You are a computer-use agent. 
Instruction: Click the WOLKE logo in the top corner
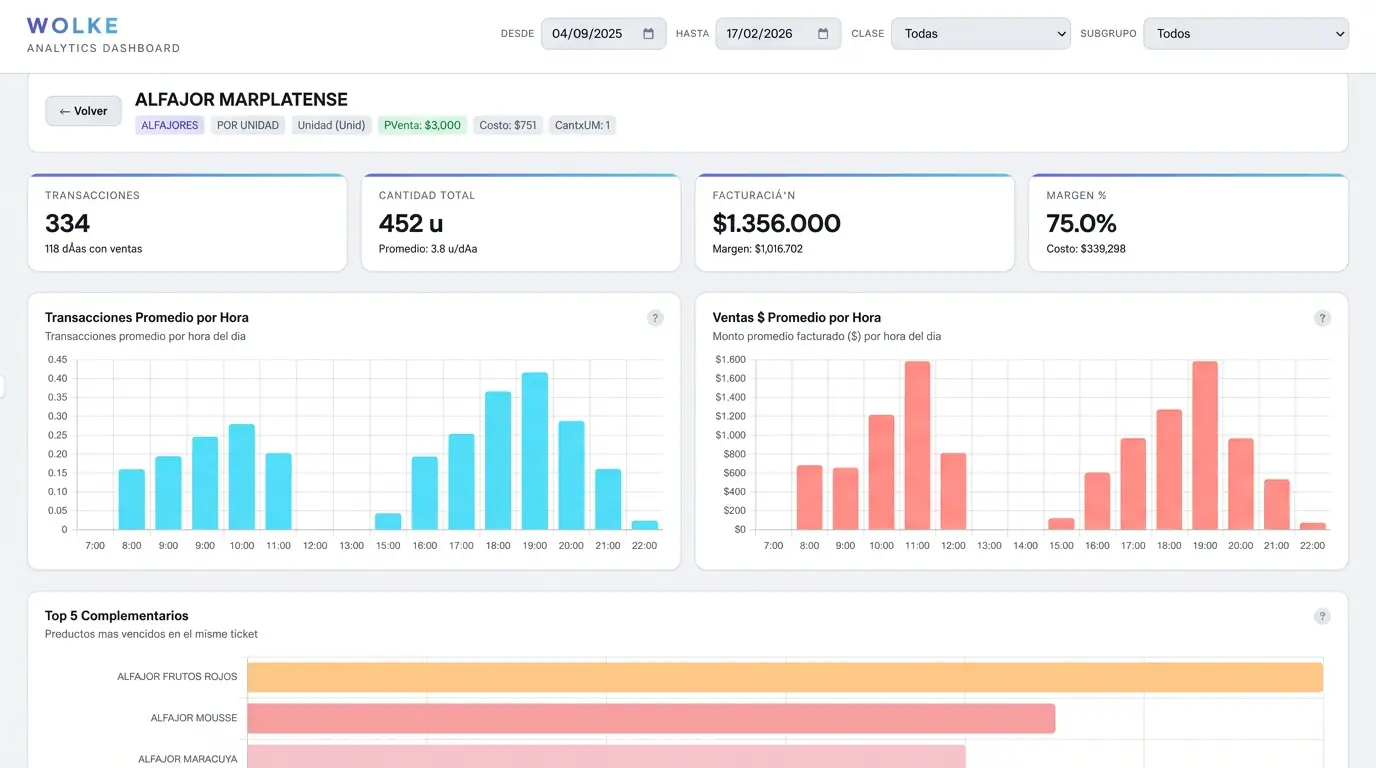[x=70, y=23]
